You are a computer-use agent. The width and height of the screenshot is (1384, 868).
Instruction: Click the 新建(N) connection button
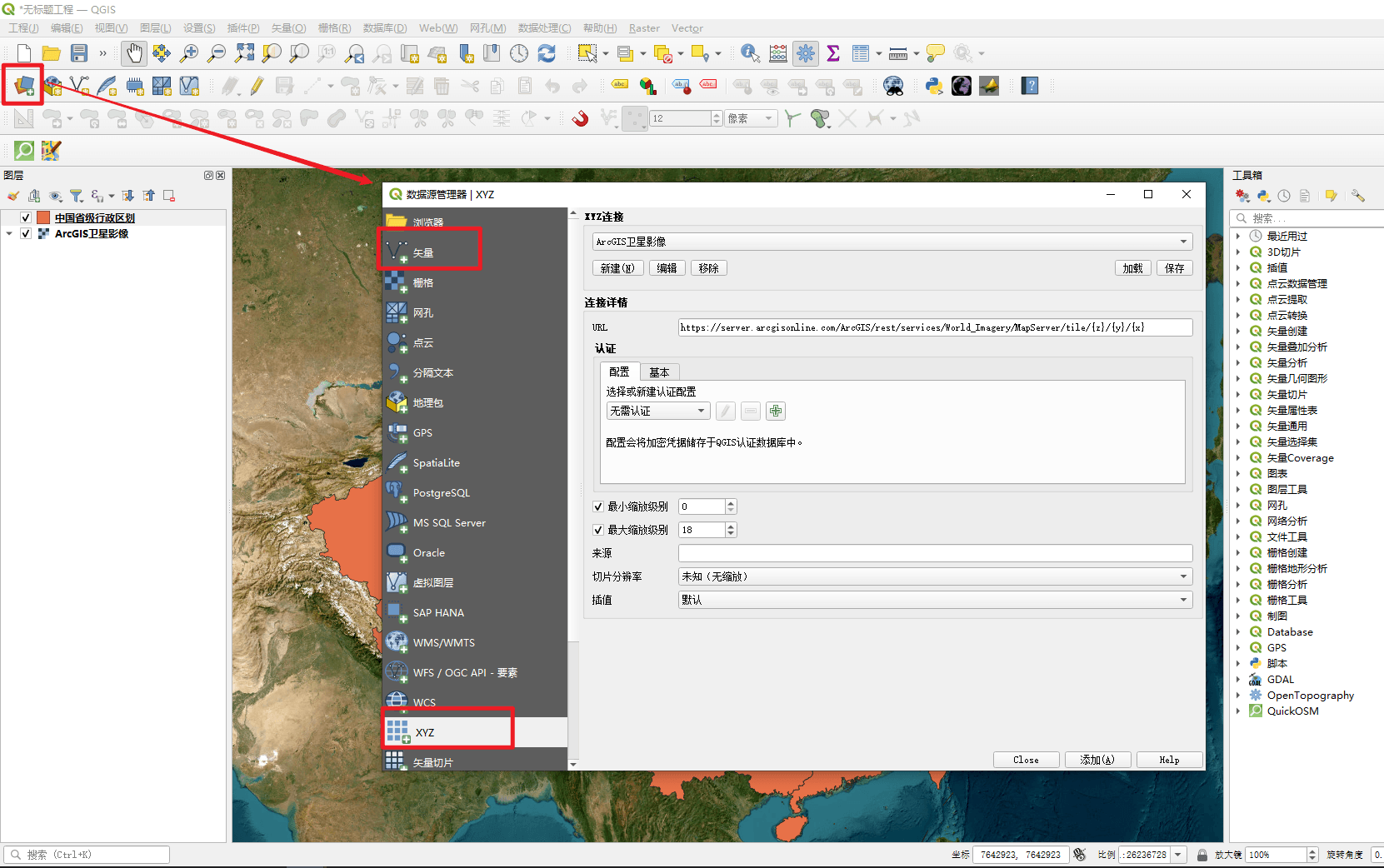pyautogui.click(x=617, y=268)
